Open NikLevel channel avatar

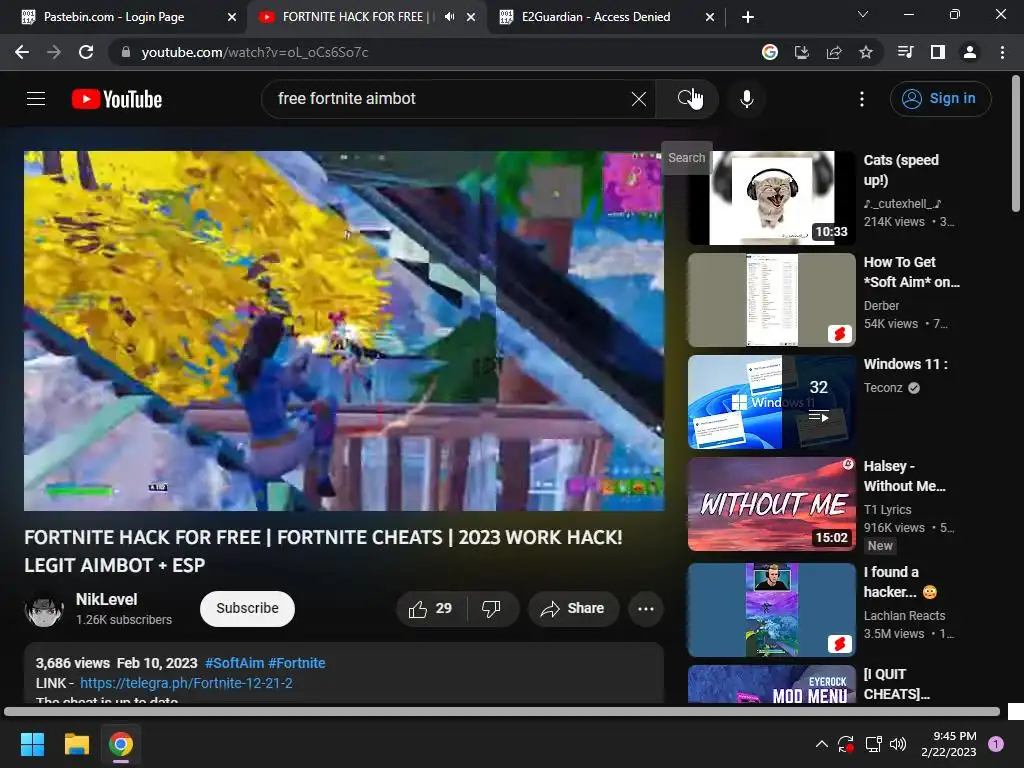[44, 609]
